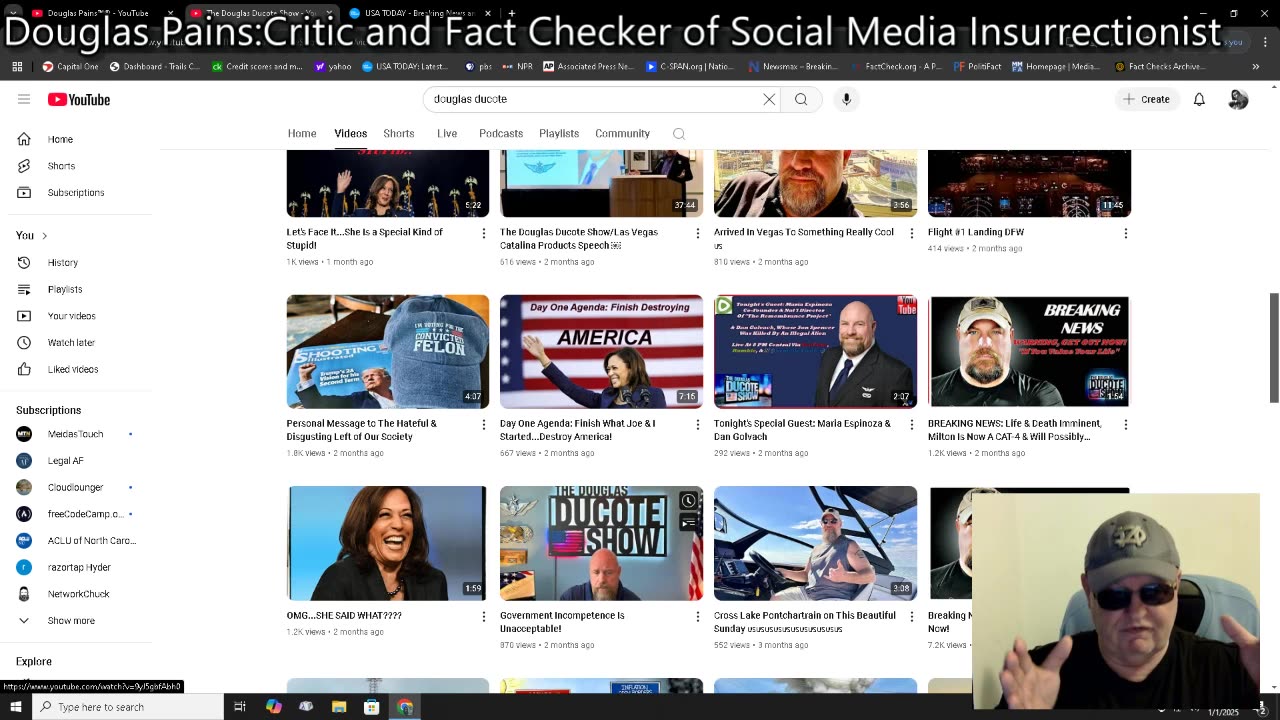This screenshot has height=720, width=1280.
Task: Open the YouTube hamburger guide menu
Action: (24, 99)
